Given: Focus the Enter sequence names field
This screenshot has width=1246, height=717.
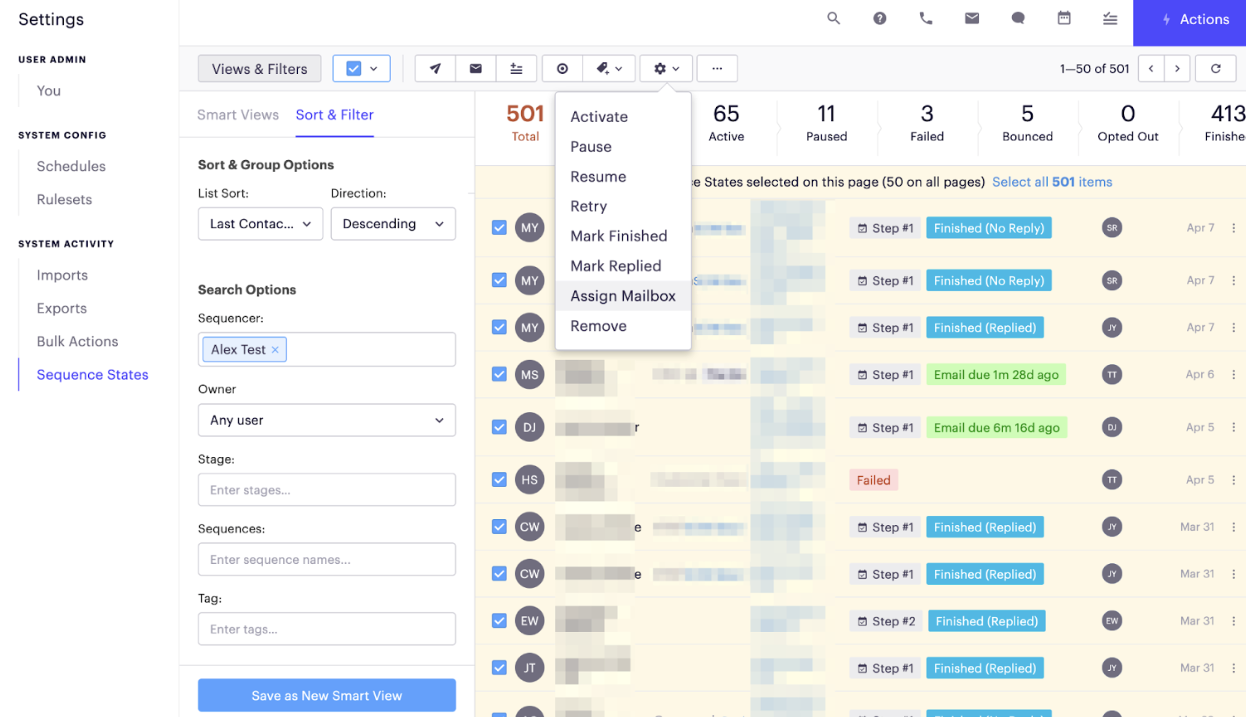Looking at the screenshot, I should coord(327,559).
